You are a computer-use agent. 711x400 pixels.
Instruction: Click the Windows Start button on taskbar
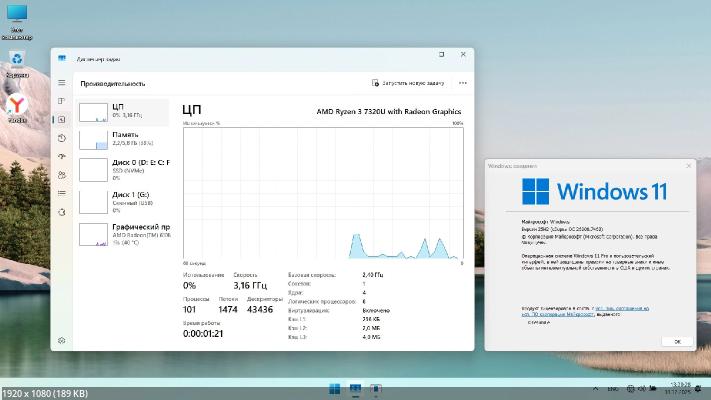point(333,388)
